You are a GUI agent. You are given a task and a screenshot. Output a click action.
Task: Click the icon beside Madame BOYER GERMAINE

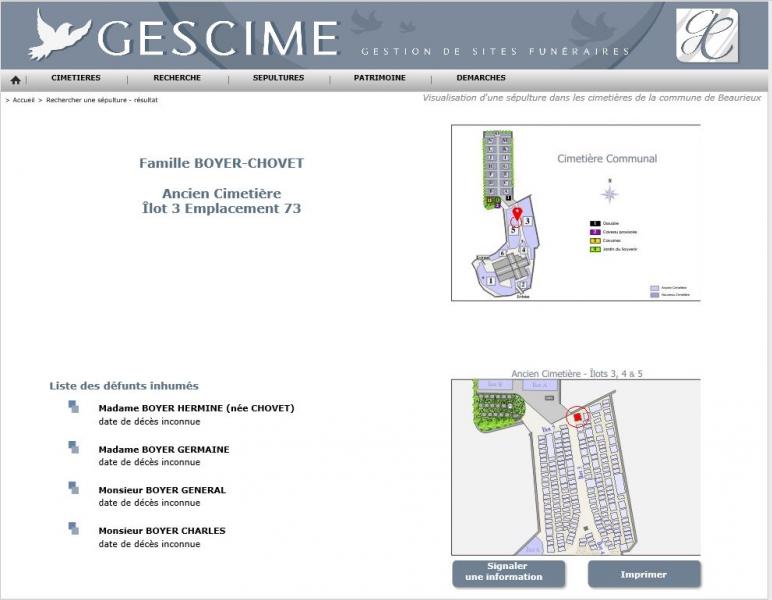pyautogui.click(x=73, y=447)
